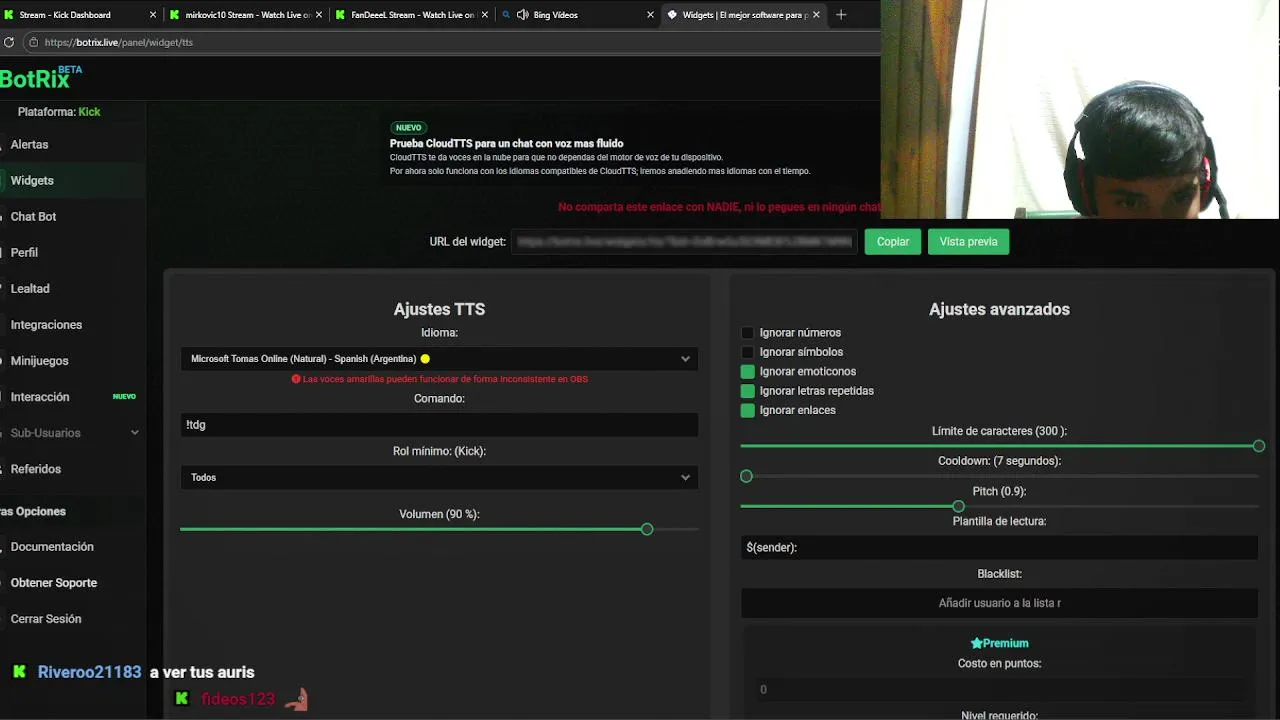This screenshot has width=1280, height=720.
Task: Expand the Sub-Usuarios menu
Action: [73, 433]
